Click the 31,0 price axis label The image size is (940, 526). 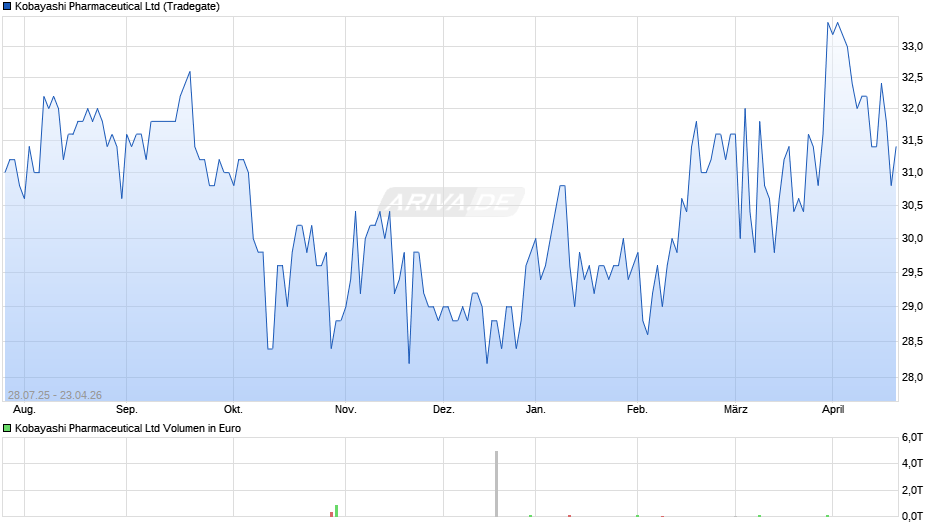912,173
